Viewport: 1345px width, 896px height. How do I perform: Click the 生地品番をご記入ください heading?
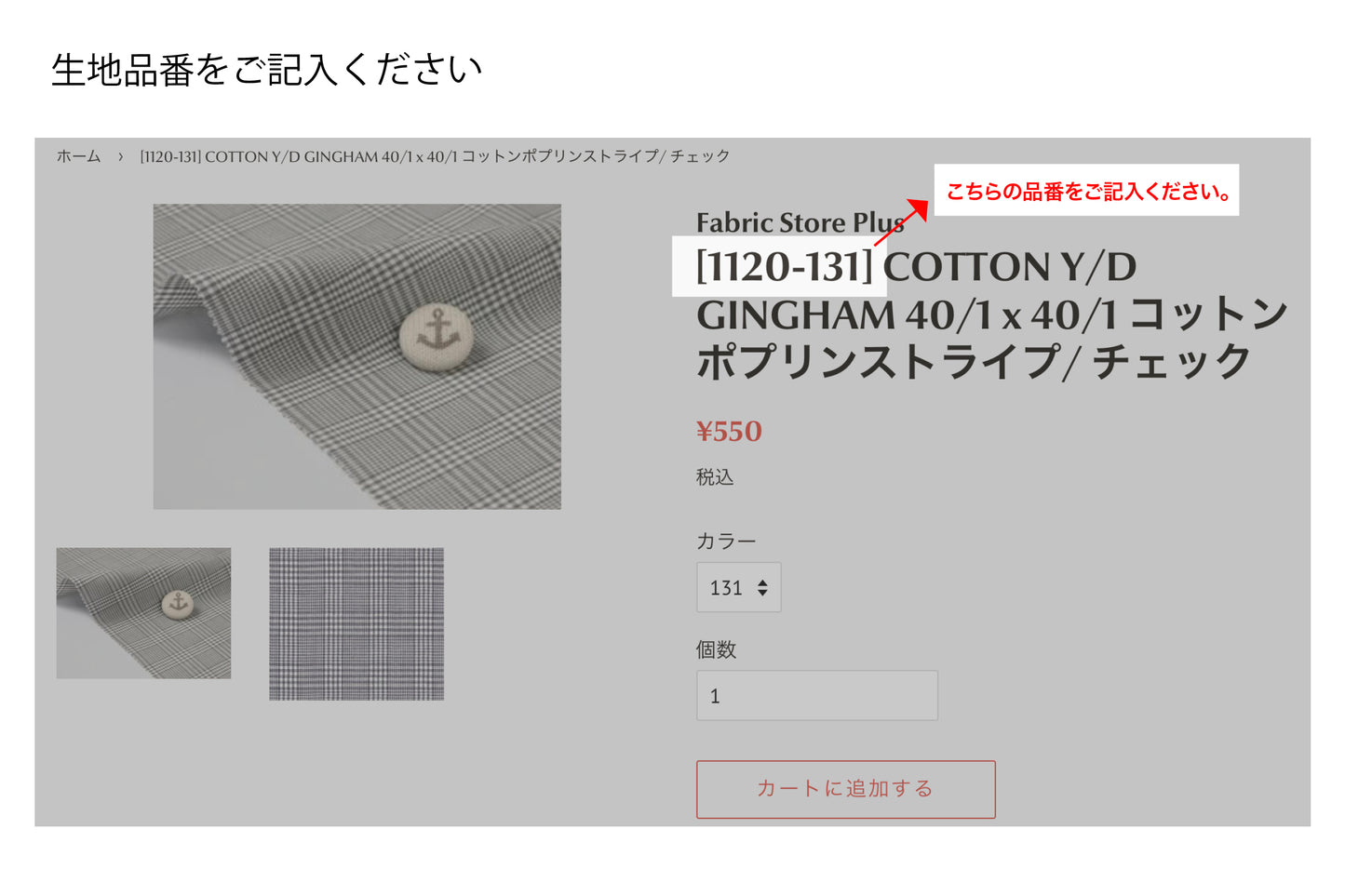tap(266, 70)
